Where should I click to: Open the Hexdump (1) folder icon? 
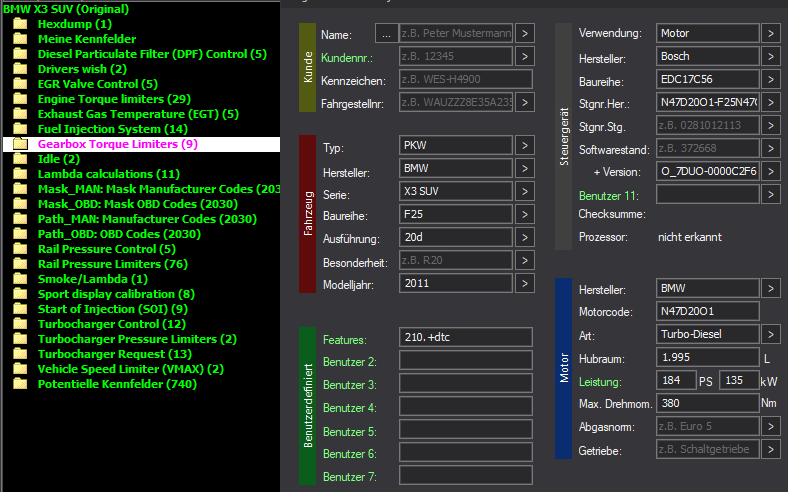tap(20, 24)
